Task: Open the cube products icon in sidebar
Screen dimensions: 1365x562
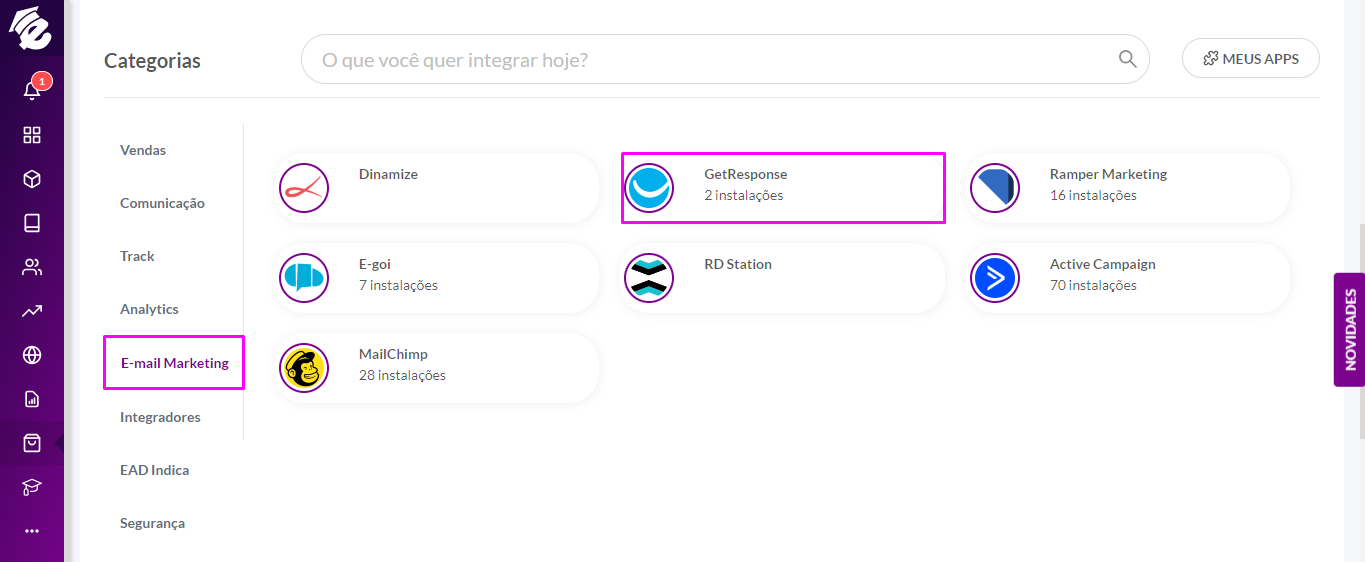Action: (32, 179)
